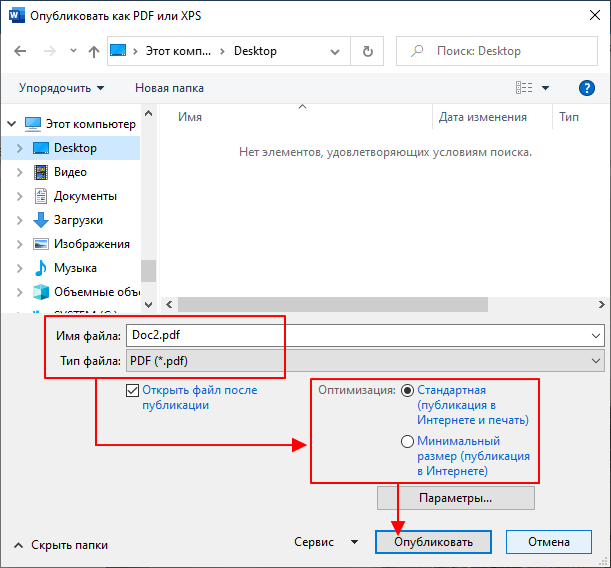
Task: Toggle 'Открыть файл после публикации' checkbox
Action: [133, 390]
